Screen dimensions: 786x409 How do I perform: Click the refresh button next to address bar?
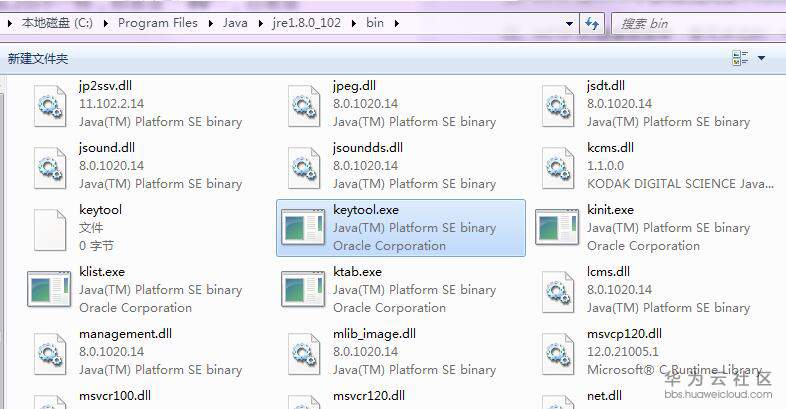coord(592,24)
